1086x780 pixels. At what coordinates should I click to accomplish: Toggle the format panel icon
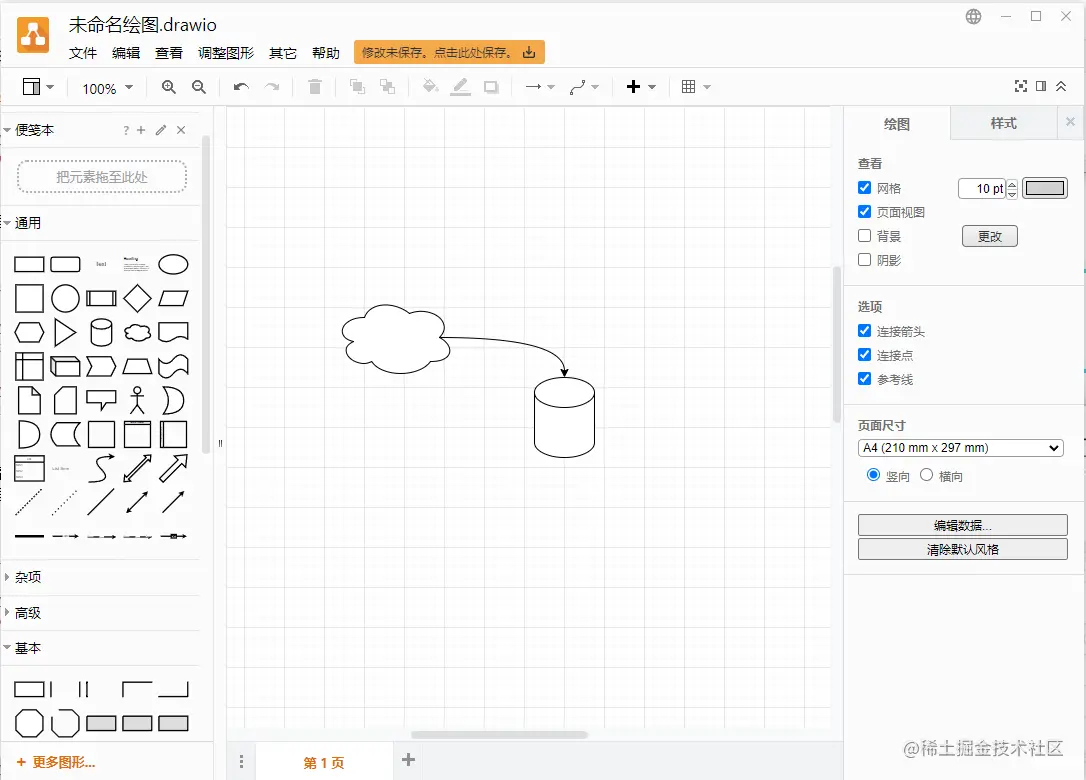tap(1040, 86)
